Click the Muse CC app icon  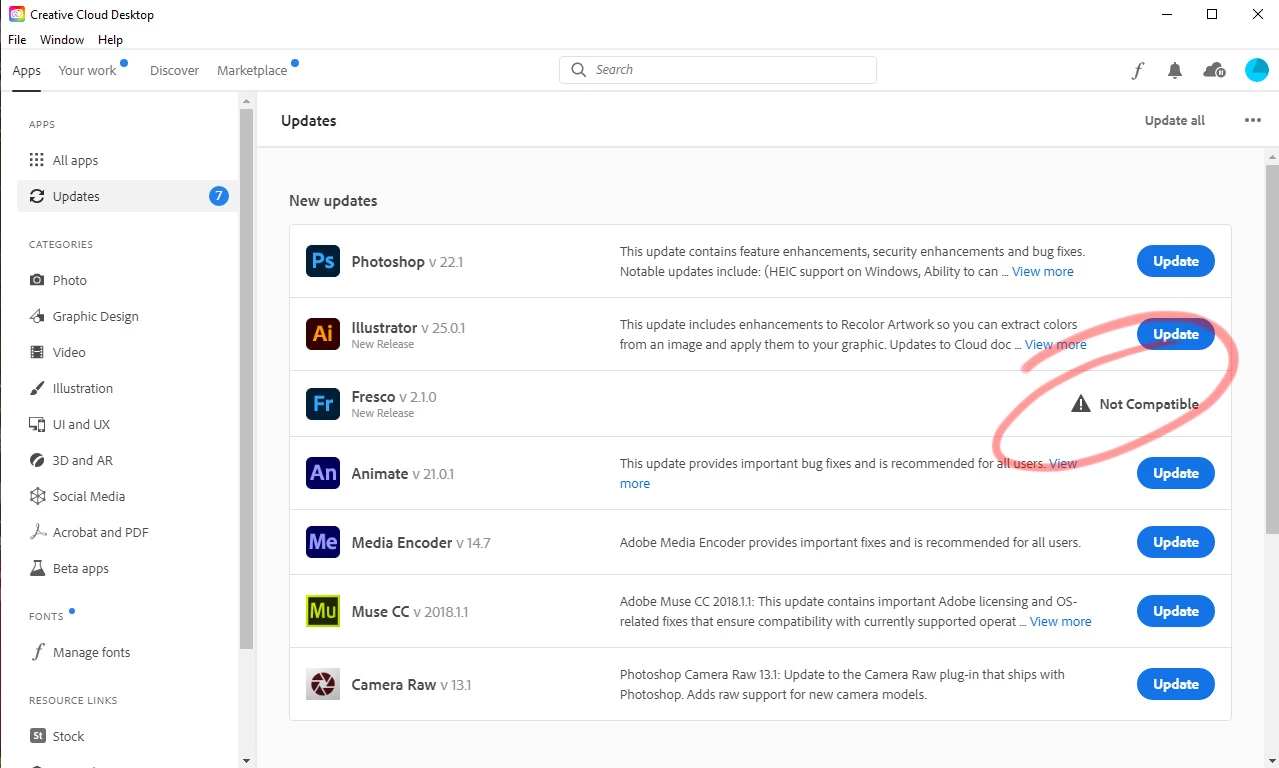[323, 611]
